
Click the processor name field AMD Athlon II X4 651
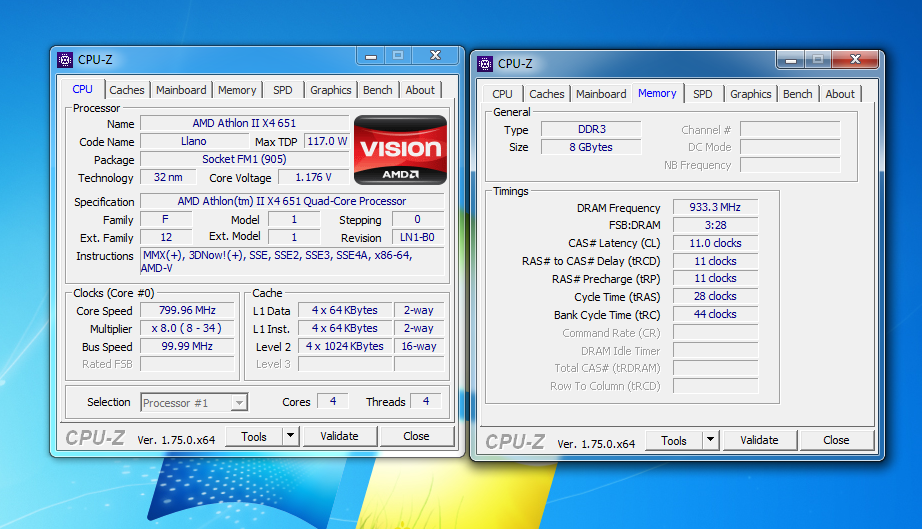tap(245, 123)
